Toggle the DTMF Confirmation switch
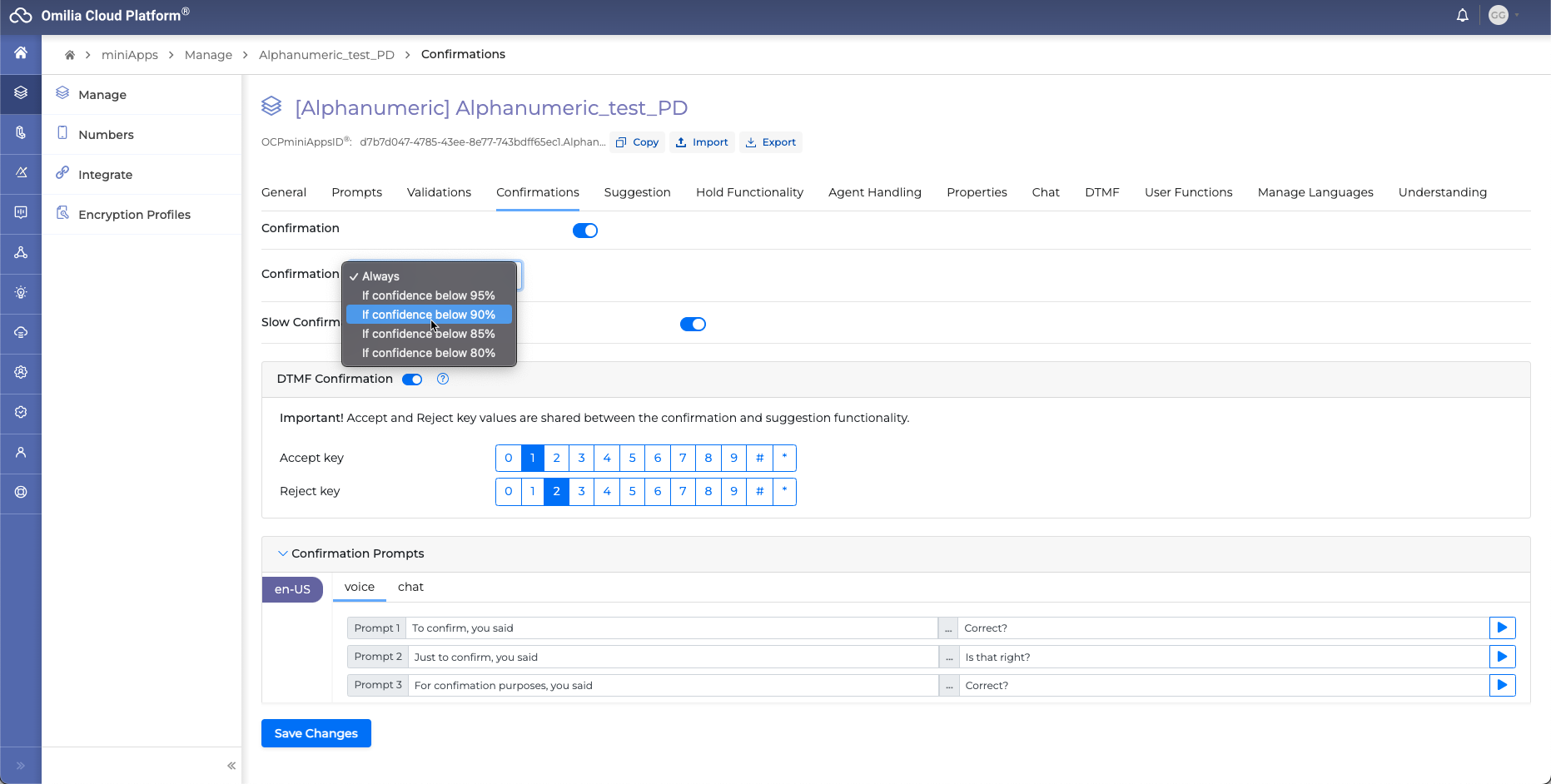The width and height of the screenshot is (1551, 784). coord(412,380)
